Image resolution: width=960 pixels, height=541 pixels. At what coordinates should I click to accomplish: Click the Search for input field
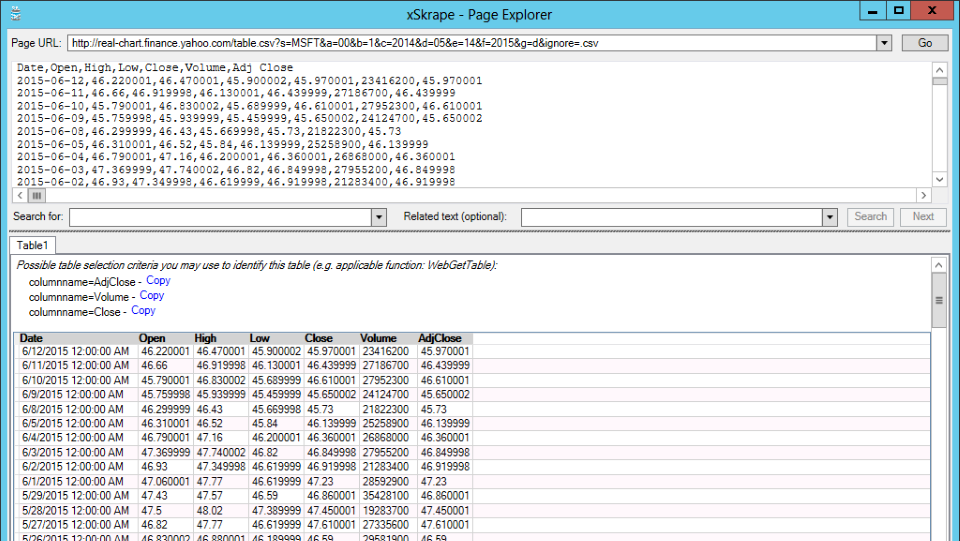[x=220, y=217]
